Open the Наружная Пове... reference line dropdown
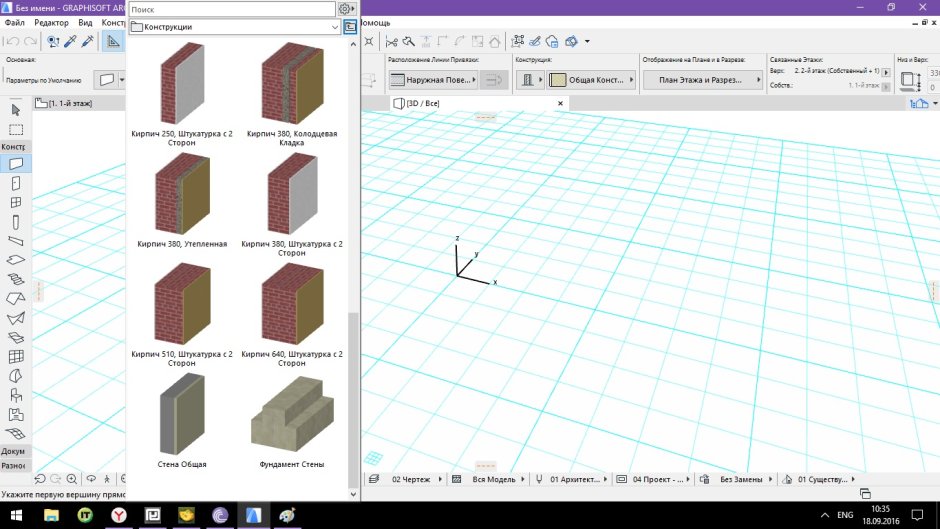The height and width of the screenshot is (529, 940). point(432,80)
